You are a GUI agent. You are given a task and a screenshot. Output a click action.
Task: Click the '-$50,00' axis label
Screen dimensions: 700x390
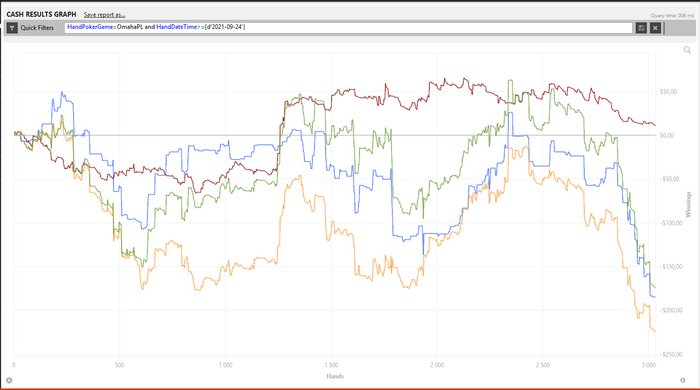point(669,179)
